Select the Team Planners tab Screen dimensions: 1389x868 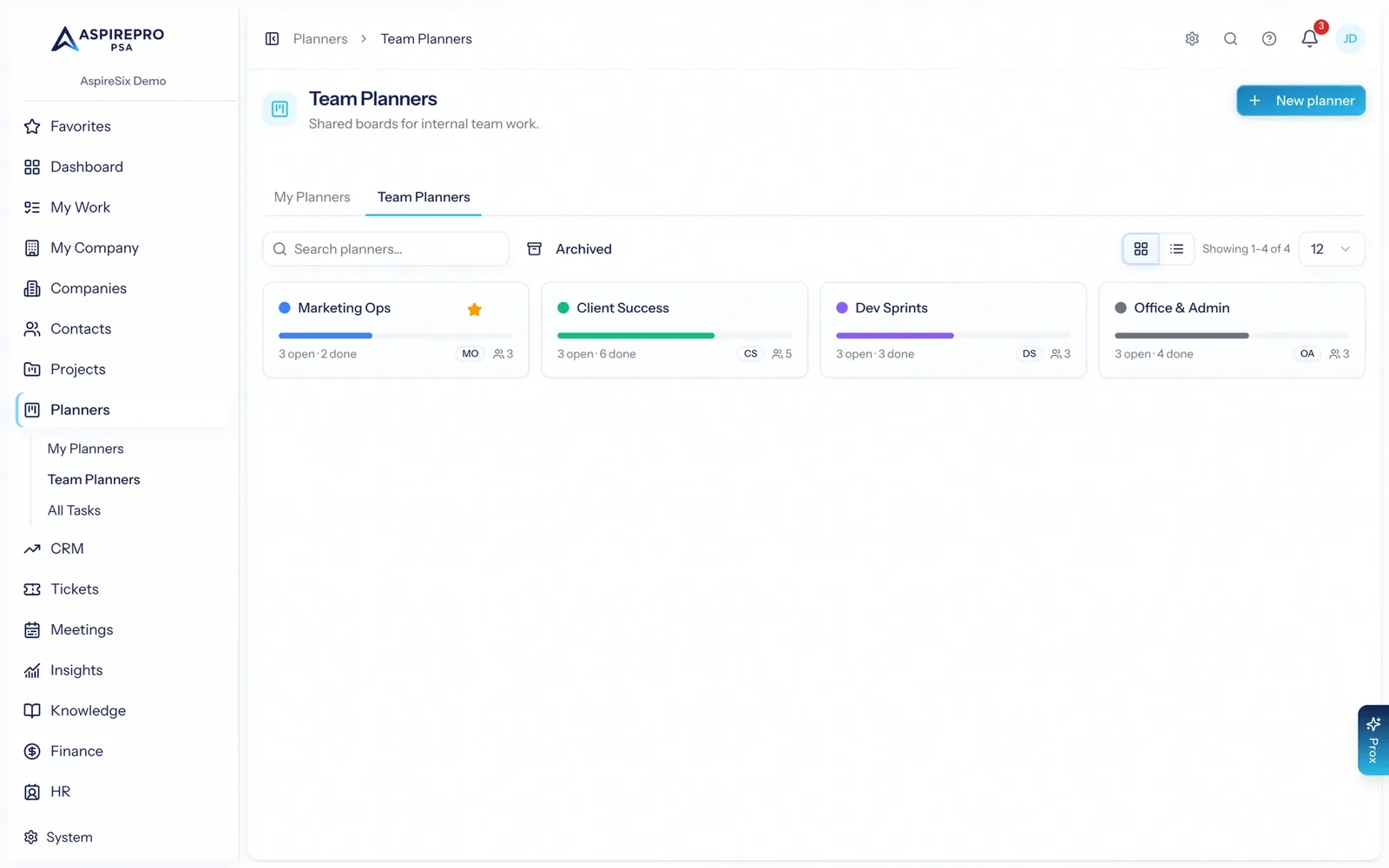(424, 197)
